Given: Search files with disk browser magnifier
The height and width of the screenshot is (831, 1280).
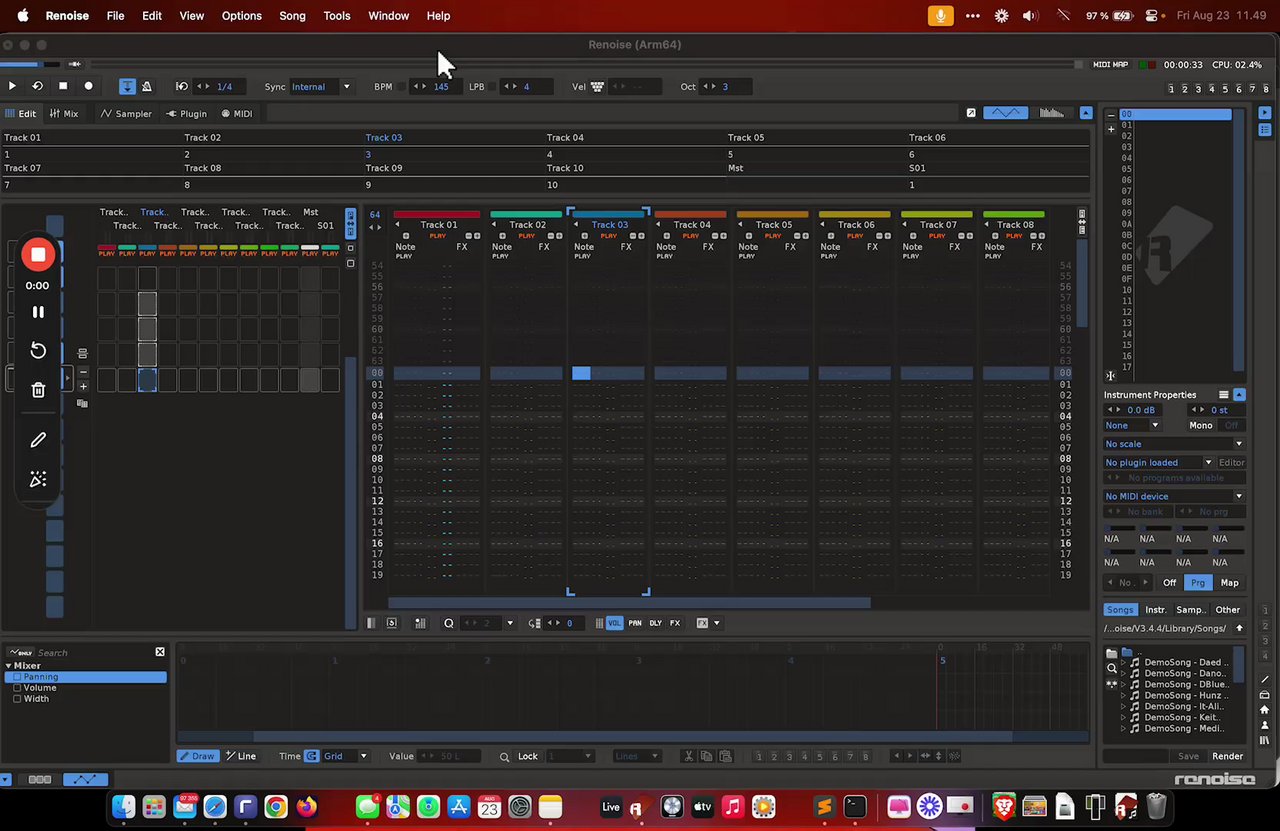Looking at the screenshot, I should pyautogui.click(x=1112, y=668).
